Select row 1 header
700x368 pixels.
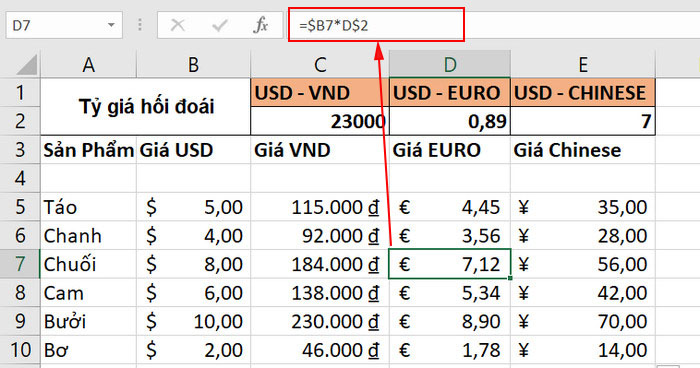20,92
